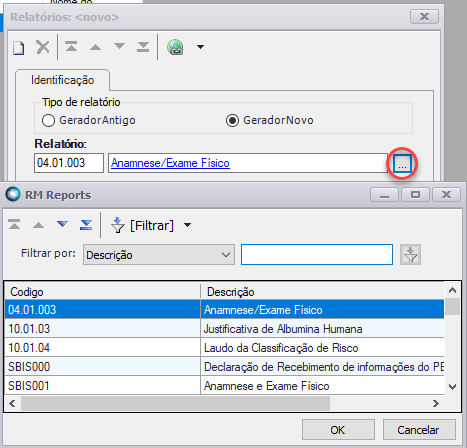Image resolution: width=467 pixels, height=448 pixels.
Task: Close the RM Reports window
Action: [446, 194]
